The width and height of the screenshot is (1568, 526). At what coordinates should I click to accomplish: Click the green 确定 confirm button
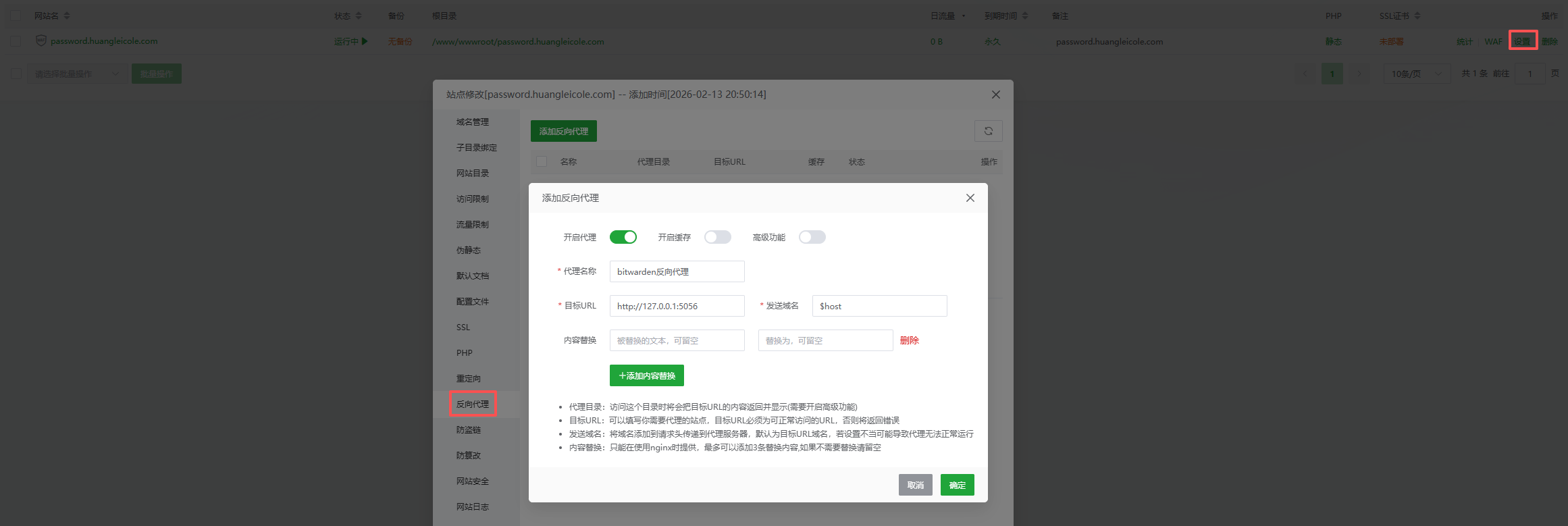957,485
